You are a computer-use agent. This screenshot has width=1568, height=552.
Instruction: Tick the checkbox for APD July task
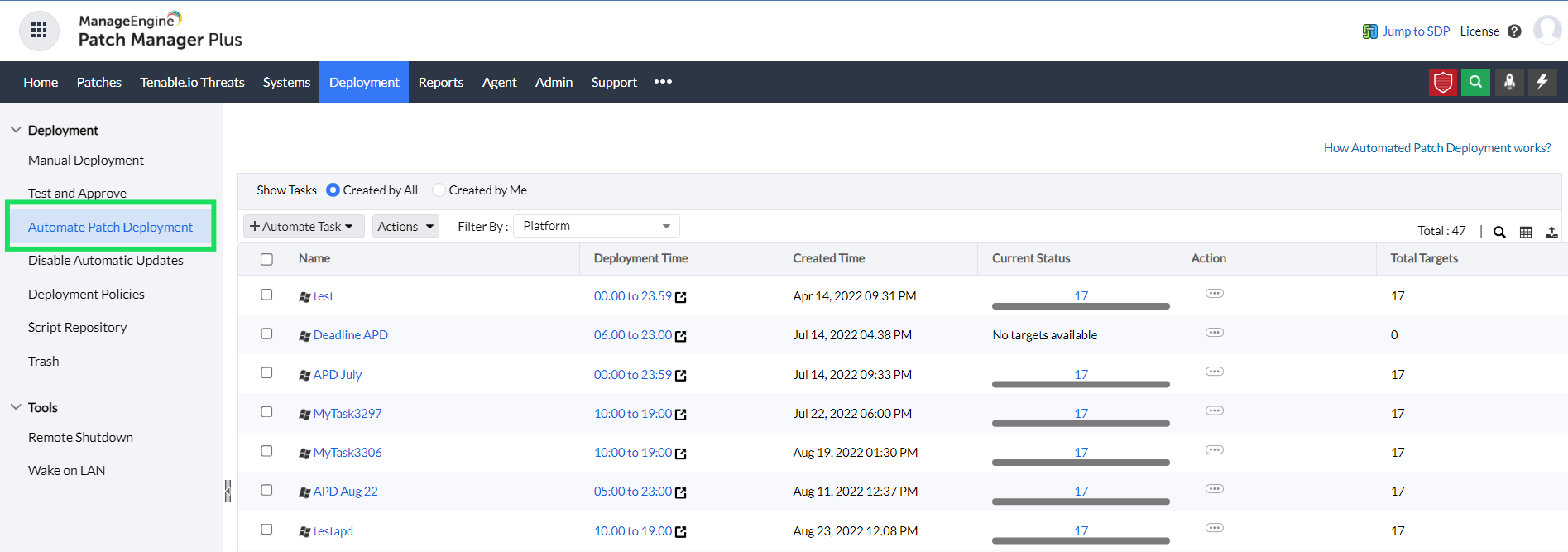point(266,373)
